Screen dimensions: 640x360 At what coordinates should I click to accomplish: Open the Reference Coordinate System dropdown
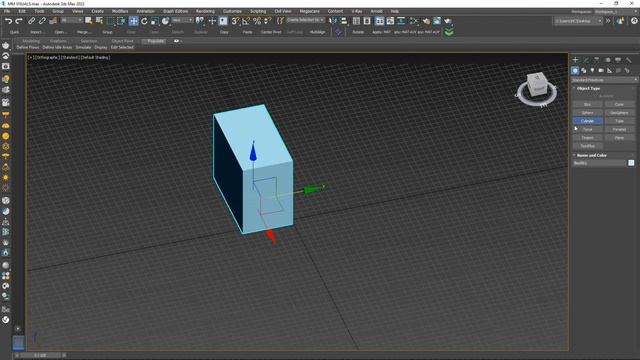coord(182,20)
